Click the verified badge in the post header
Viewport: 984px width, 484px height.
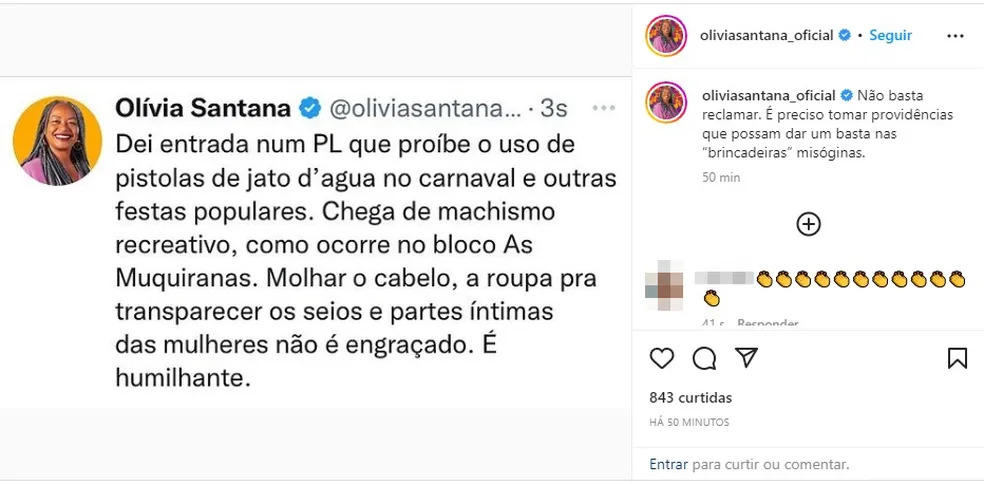coord(845,35)
